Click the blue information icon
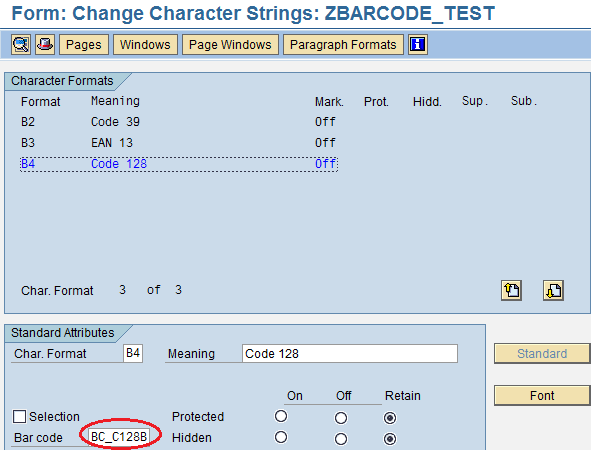The image size is (591, 450). coord(418,44)
